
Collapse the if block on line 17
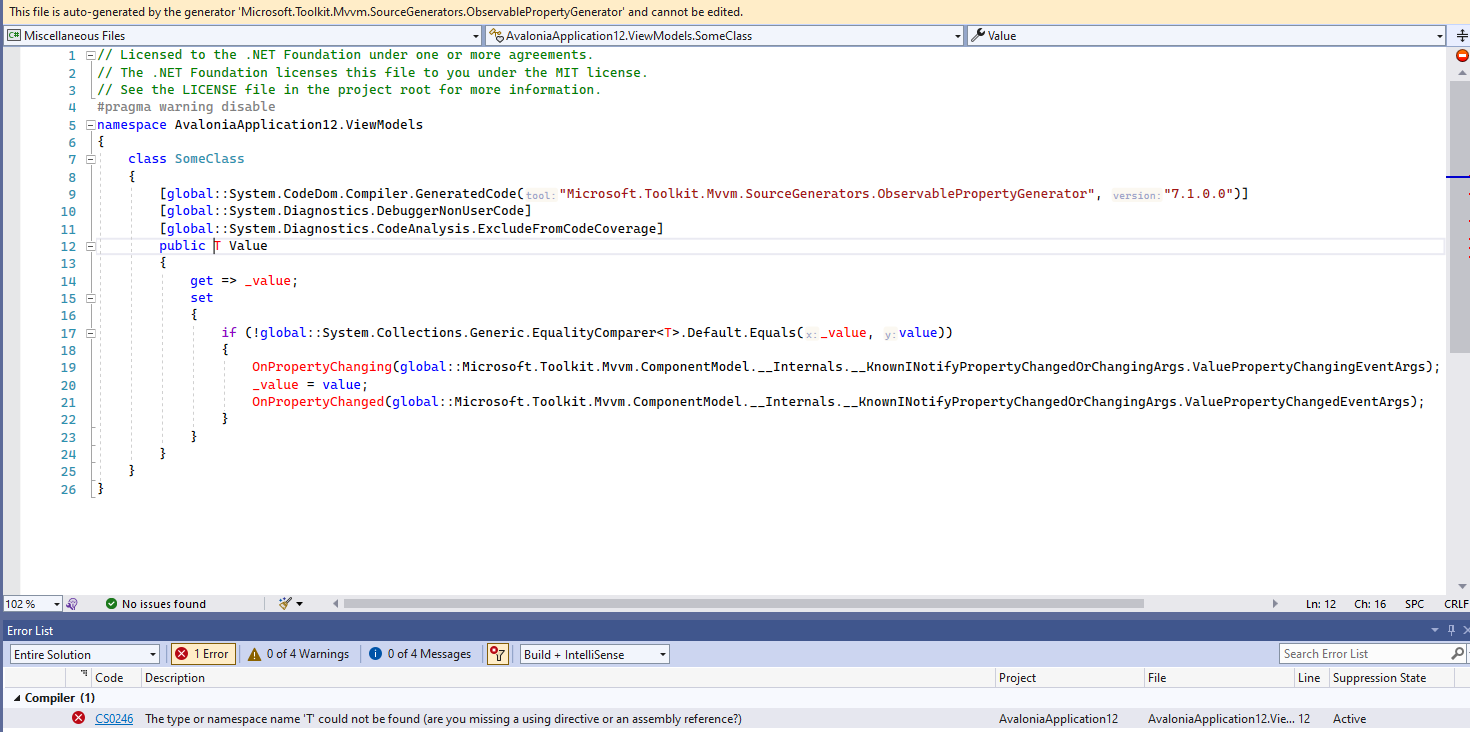point(90,333)
